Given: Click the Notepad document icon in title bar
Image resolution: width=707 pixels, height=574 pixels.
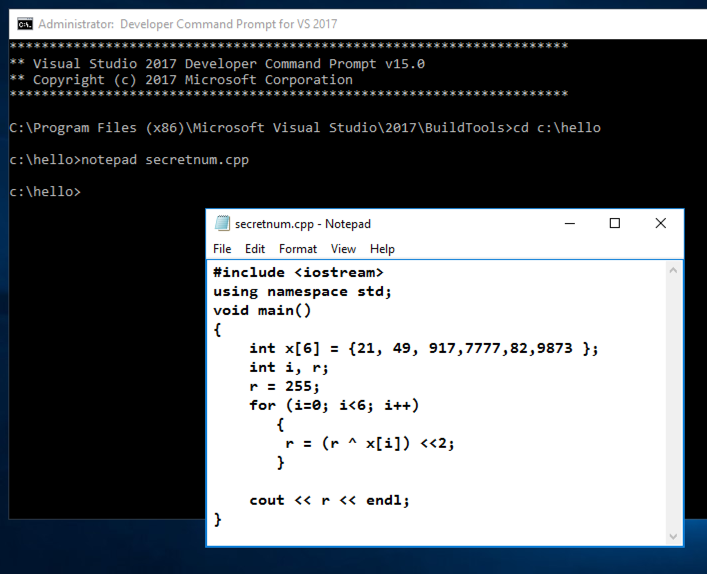Looking at the screenshot, I should [222, 223].
